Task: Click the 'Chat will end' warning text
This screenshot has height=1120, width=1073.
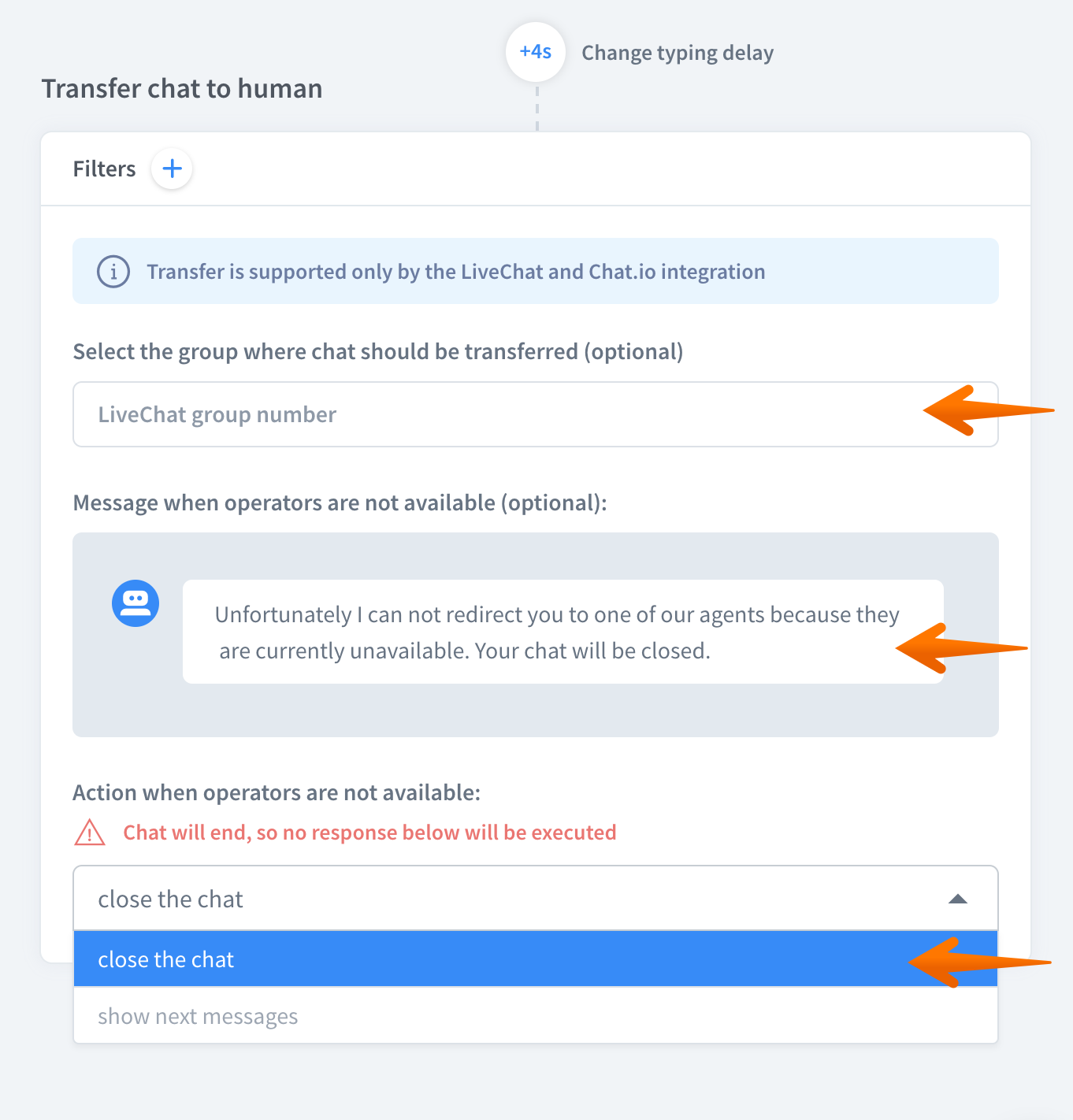Action: pyautogui.click(x=369, y=833)
